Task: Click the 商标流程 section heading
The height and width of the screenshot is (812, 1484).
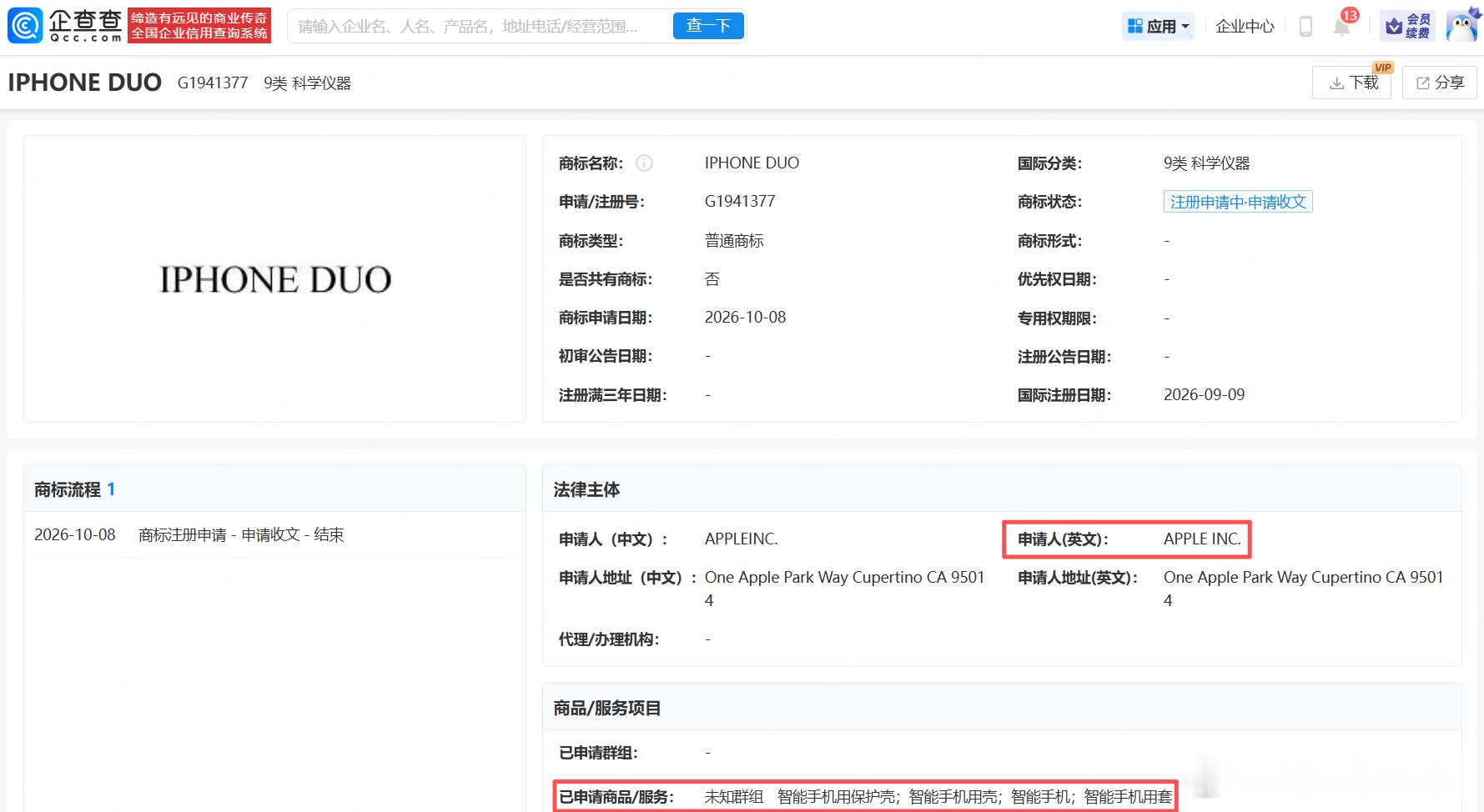Action: [x=68, y=489]
